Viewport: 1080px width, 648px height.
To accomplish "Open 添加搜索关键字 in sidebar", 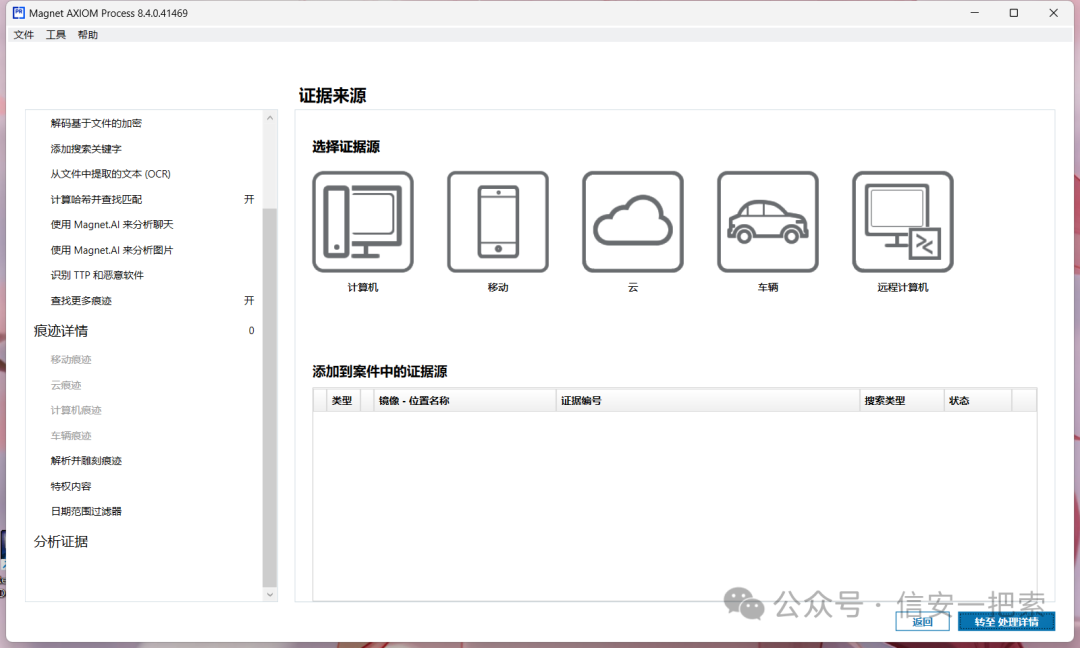I will (85, 149).
